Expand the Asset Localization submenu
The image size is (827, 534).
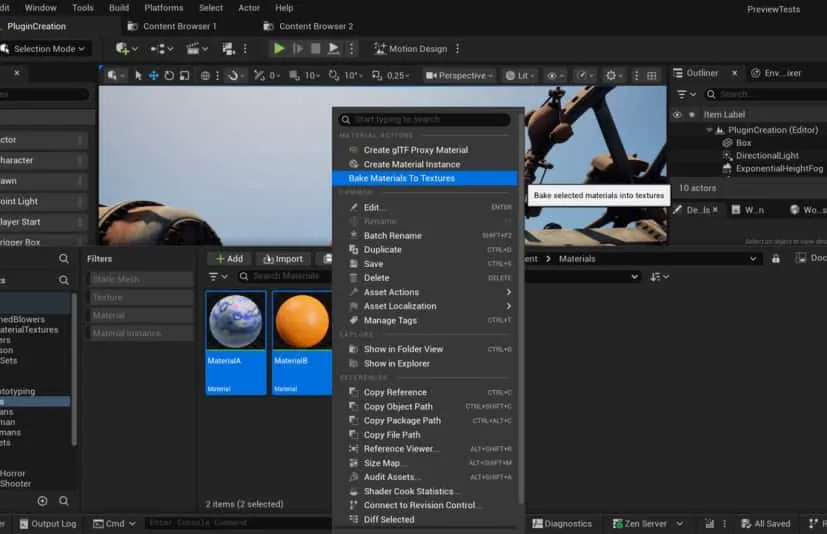pos(425,306)
